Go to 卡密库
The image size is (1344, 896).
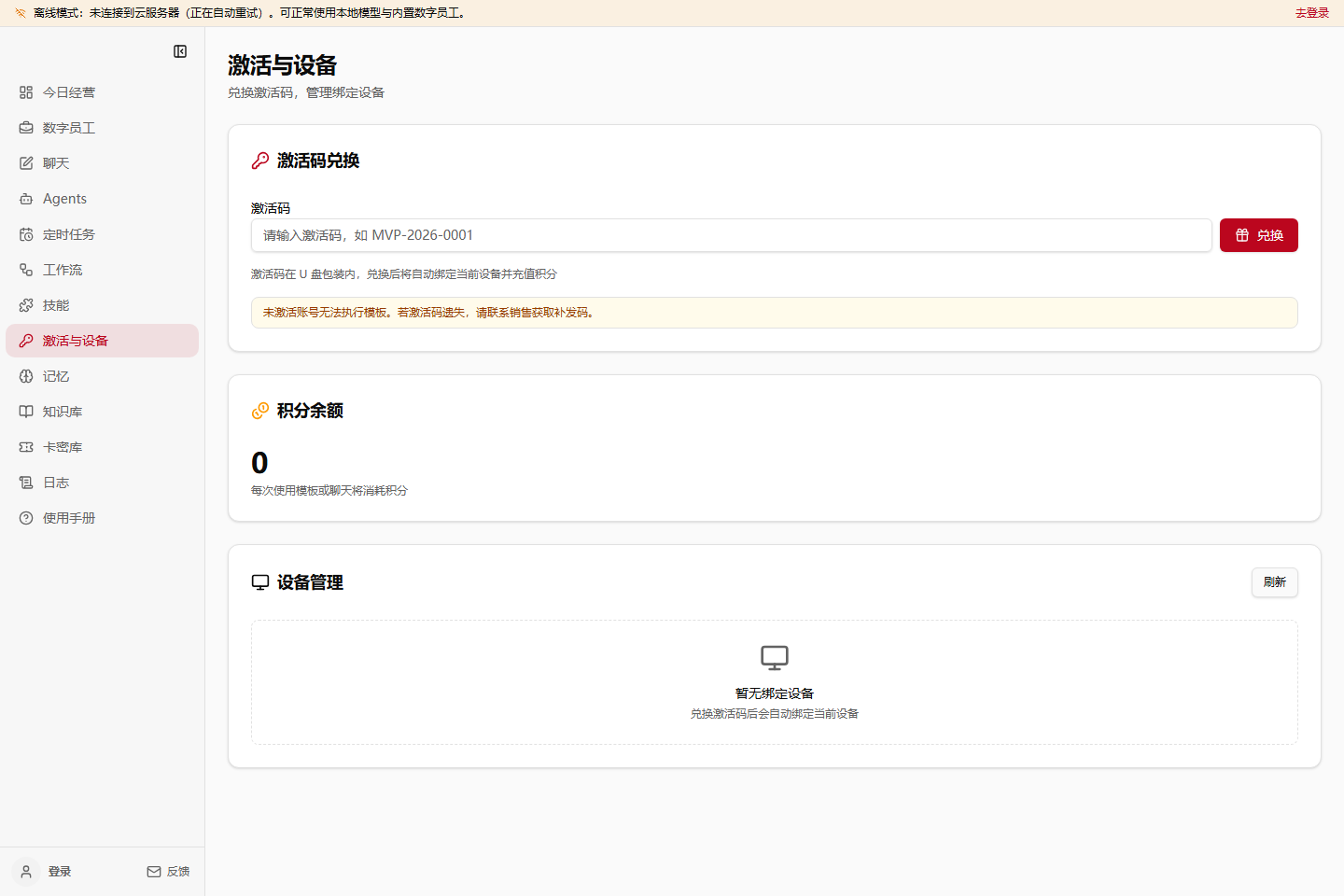tap(103, 447)
